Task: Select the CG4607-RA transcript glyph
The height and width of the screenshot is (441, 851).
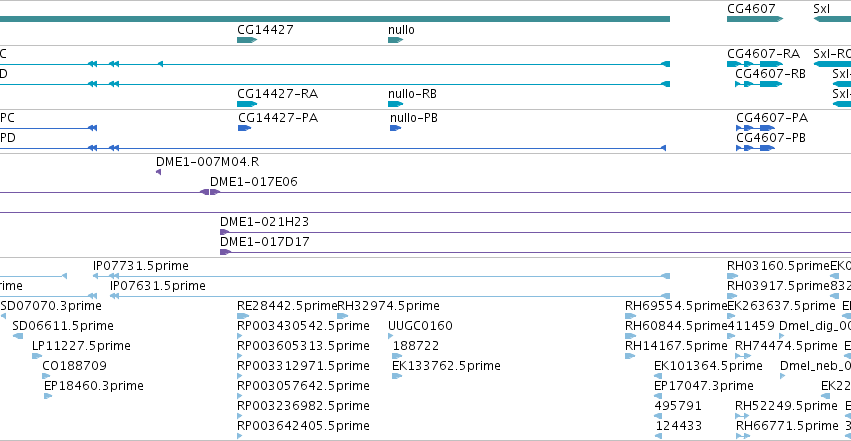Action: (755, 64)
